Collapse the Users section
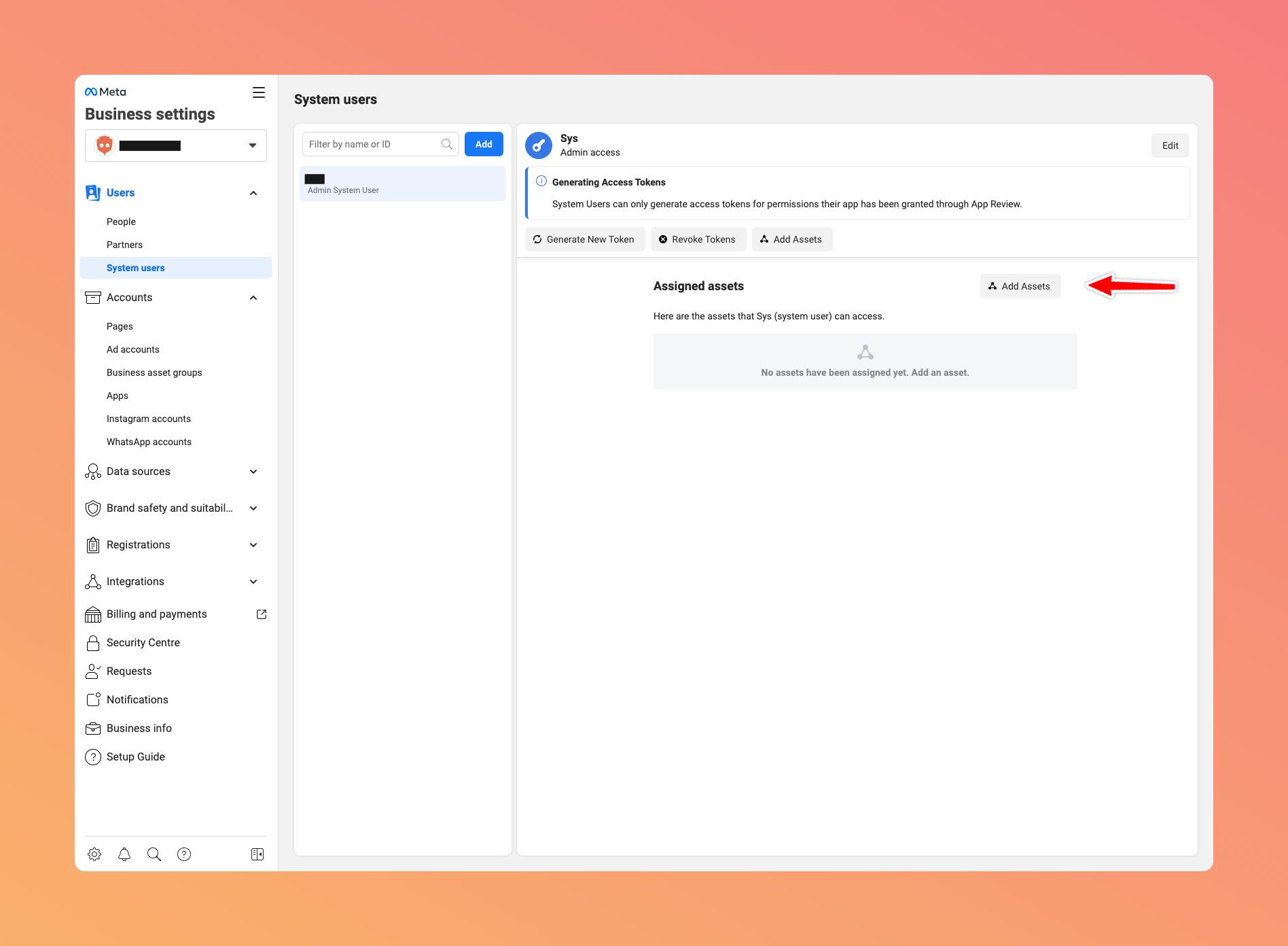Image resolution: width=1288 pixels, height=946 pixels. click(x=253, y=193)
